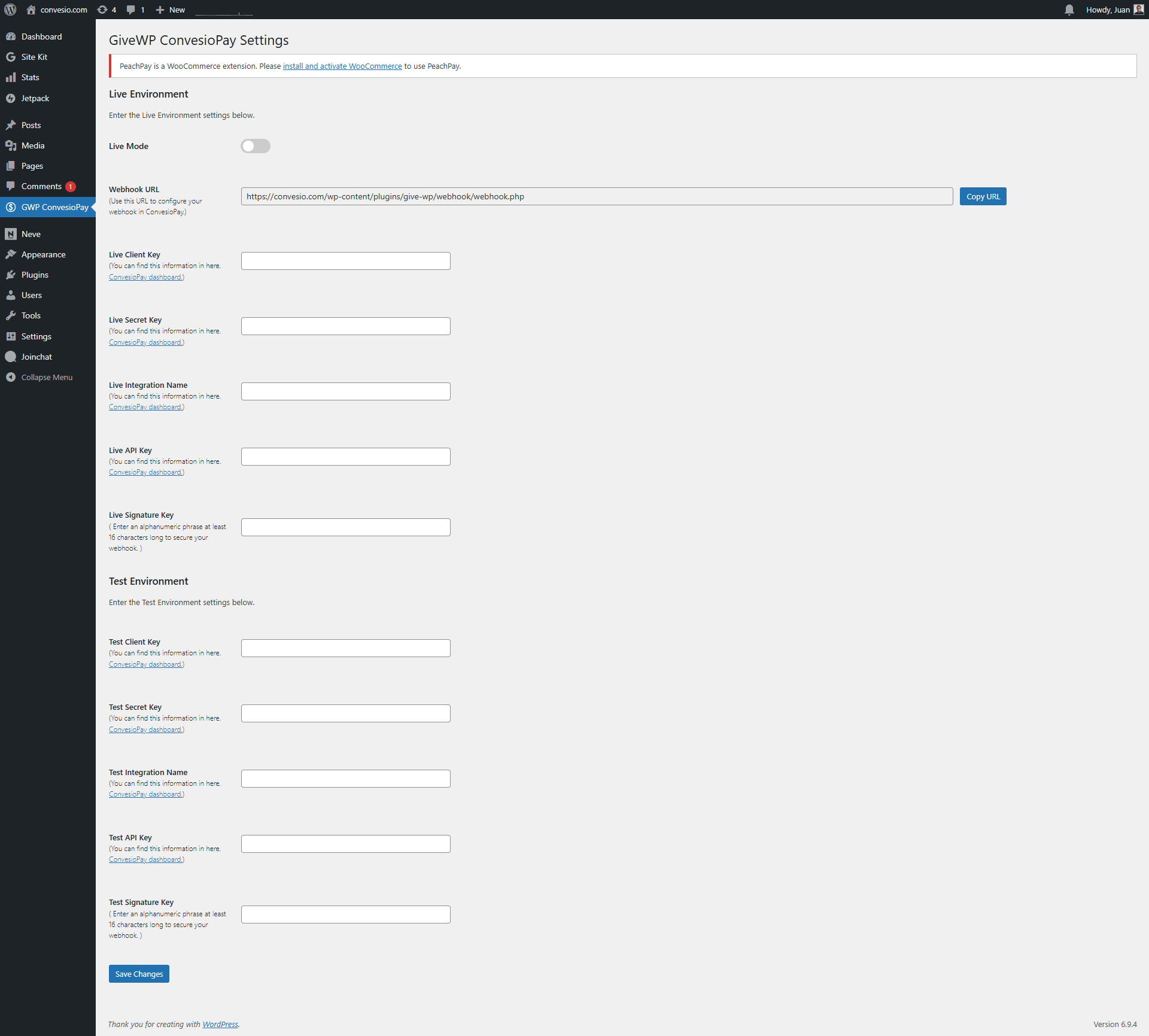Enable the Live Mode toggle
Viewport: 1149px width, 1036px height.
click(x=256, y=146)
